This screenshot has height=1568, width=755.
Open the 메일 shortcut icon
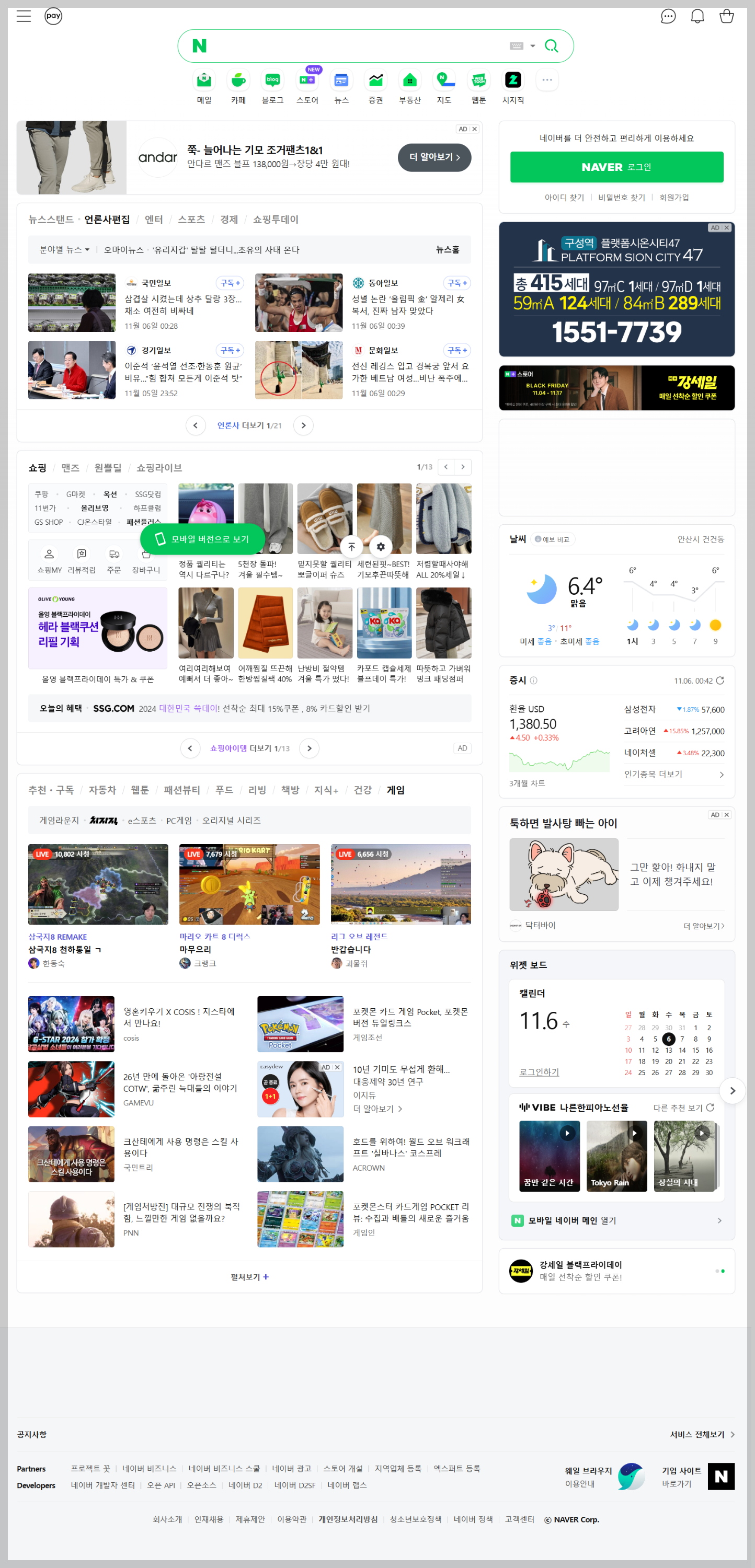click(x=204, y=80)
